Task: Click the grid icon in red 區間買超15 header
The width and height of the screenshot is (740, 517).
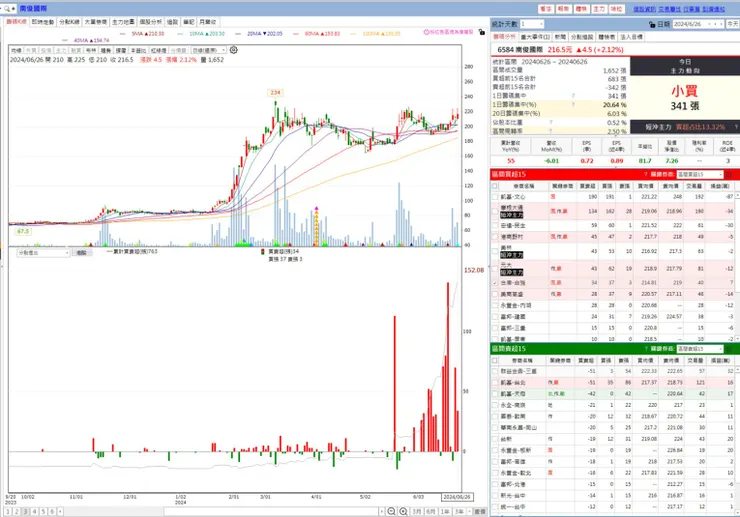Action: click(x=729, y=175)
